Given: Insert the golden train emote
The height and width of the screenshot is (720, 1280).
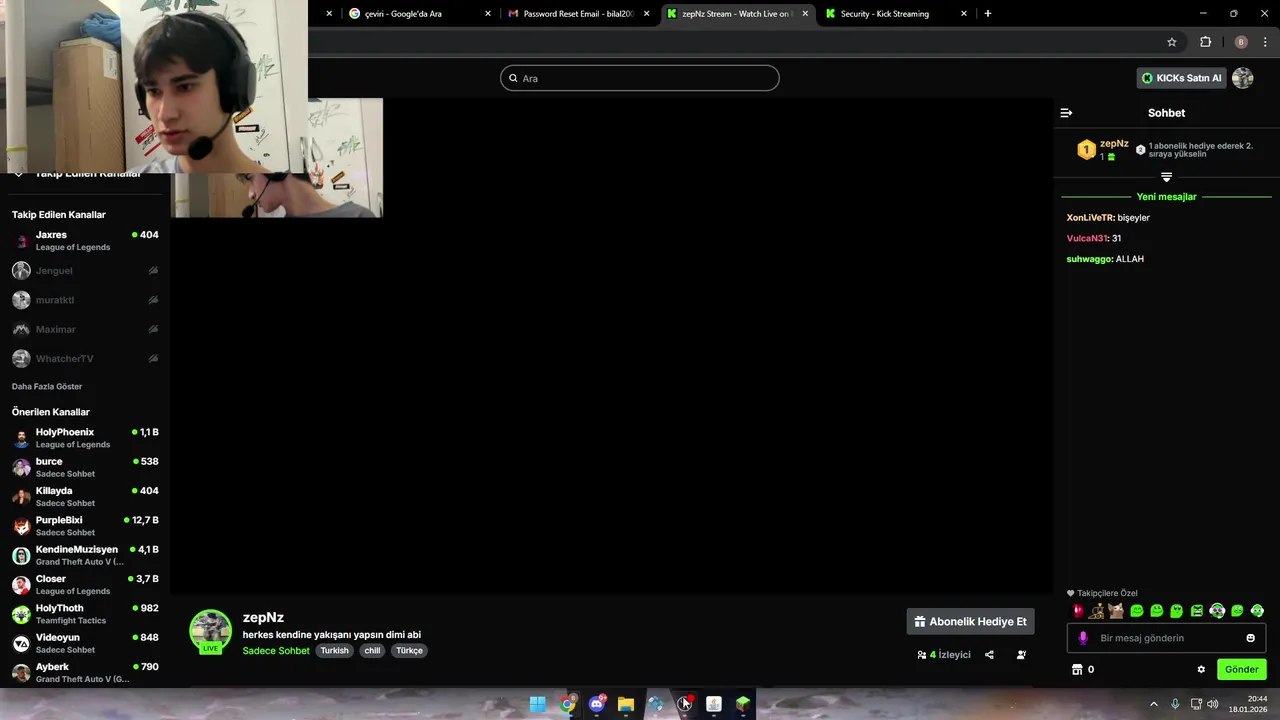Looking at the screenshot, I should point(1097,611).
